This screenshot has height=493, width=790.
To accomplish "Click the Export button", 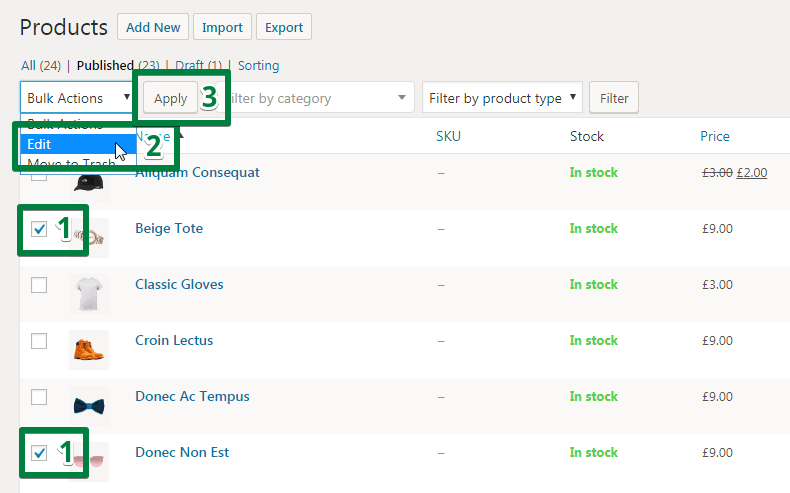I will point(284,27).
